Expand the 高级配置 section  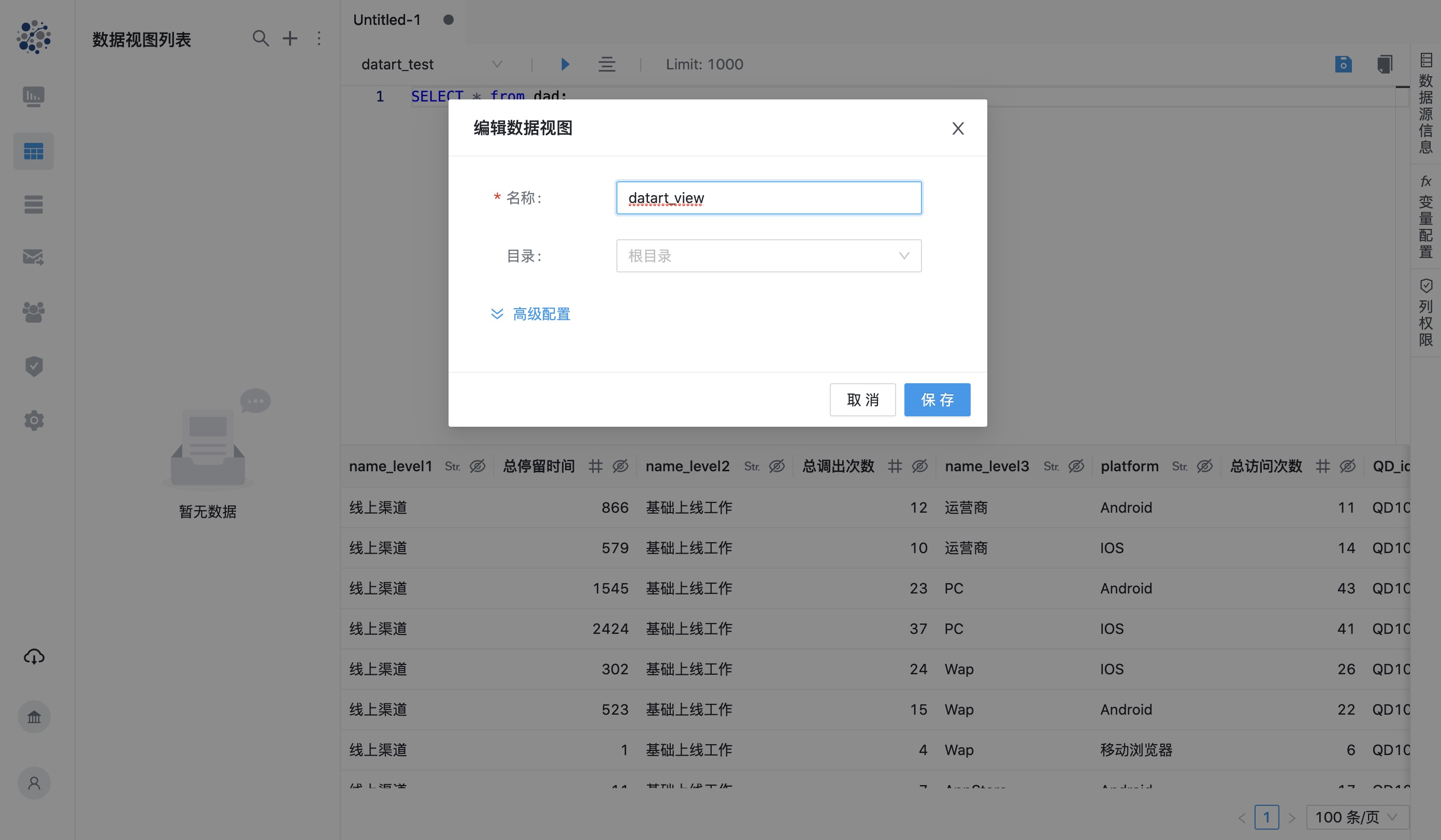click(x=530, y=314)
